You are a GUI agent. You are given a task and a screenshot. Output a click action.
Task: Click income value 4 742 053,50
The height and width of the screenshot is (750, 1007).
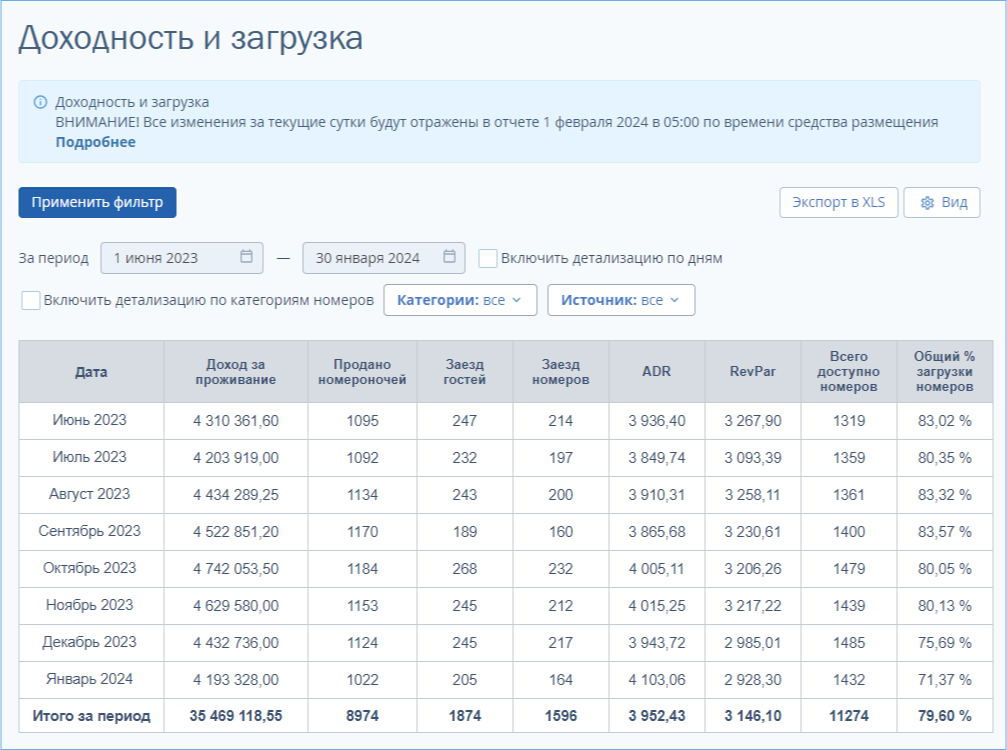236,569
